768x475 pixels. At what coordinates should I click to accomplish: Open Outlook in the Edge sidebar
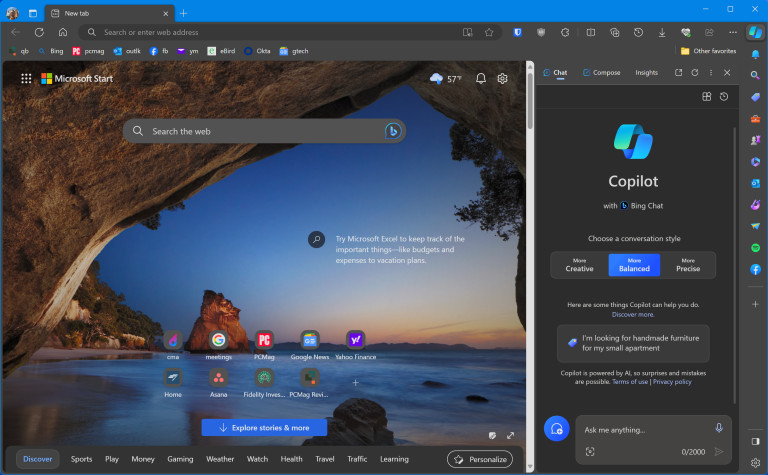pyautogui.click(x=755, y=183)
